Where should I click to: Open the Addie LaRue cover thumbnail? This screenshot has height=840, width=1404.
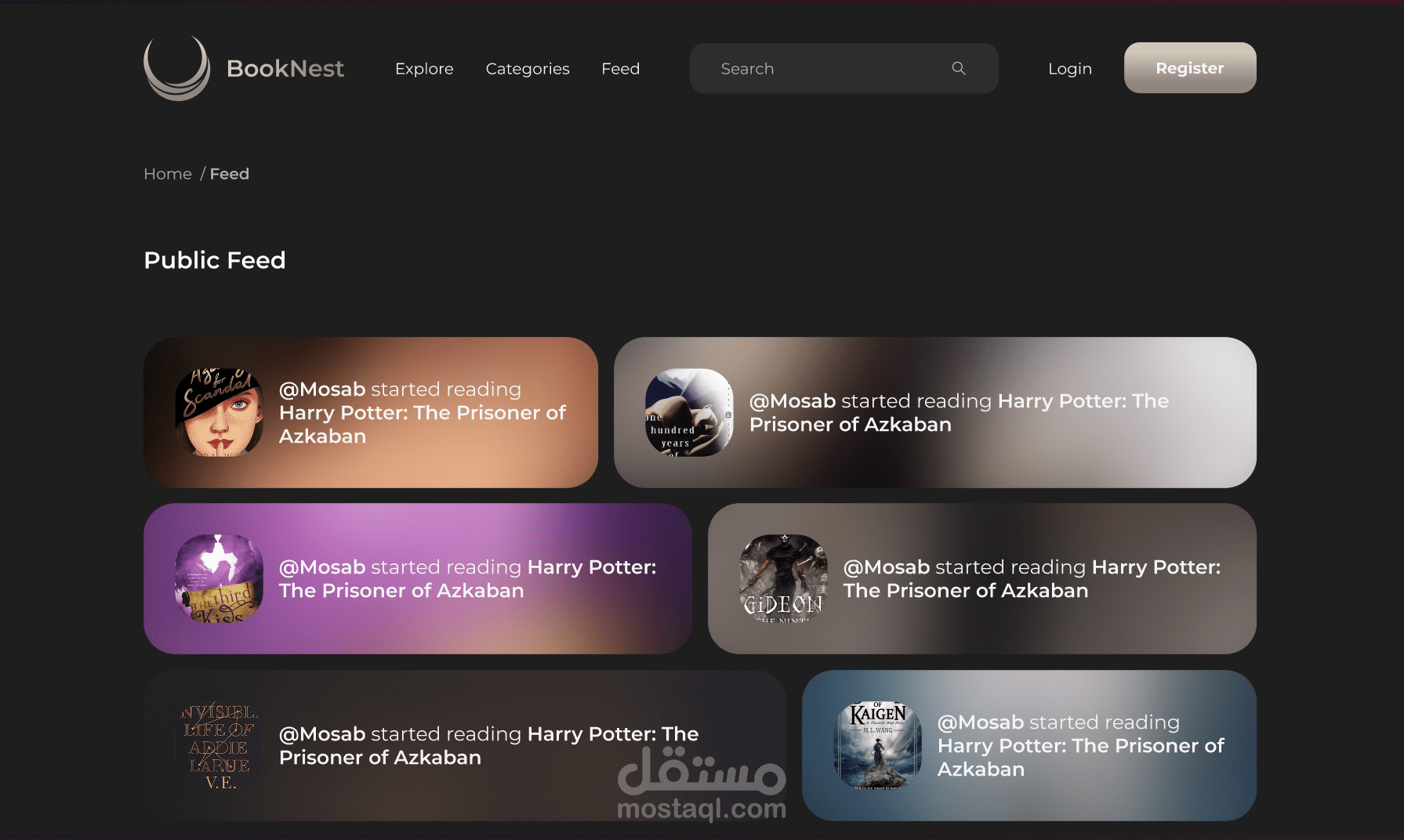tap(219, 745)
